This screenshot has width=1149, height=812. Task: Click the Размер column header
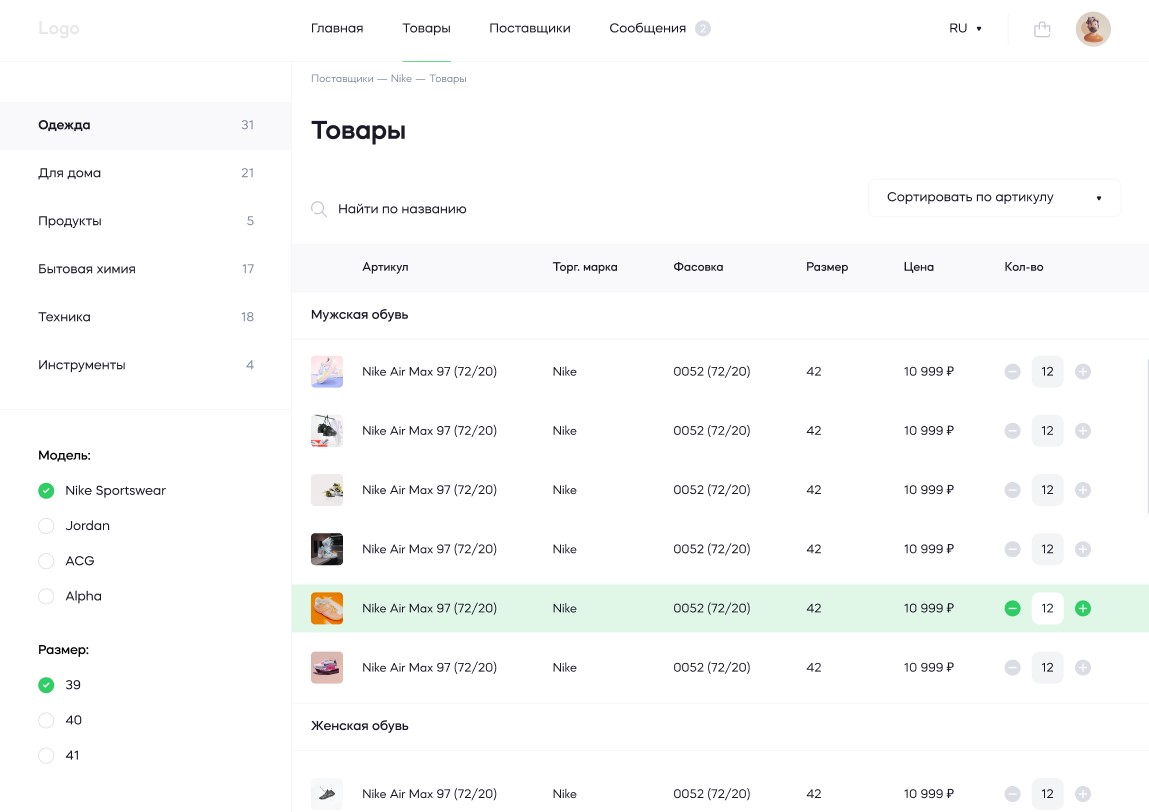(x=827, y=267)
